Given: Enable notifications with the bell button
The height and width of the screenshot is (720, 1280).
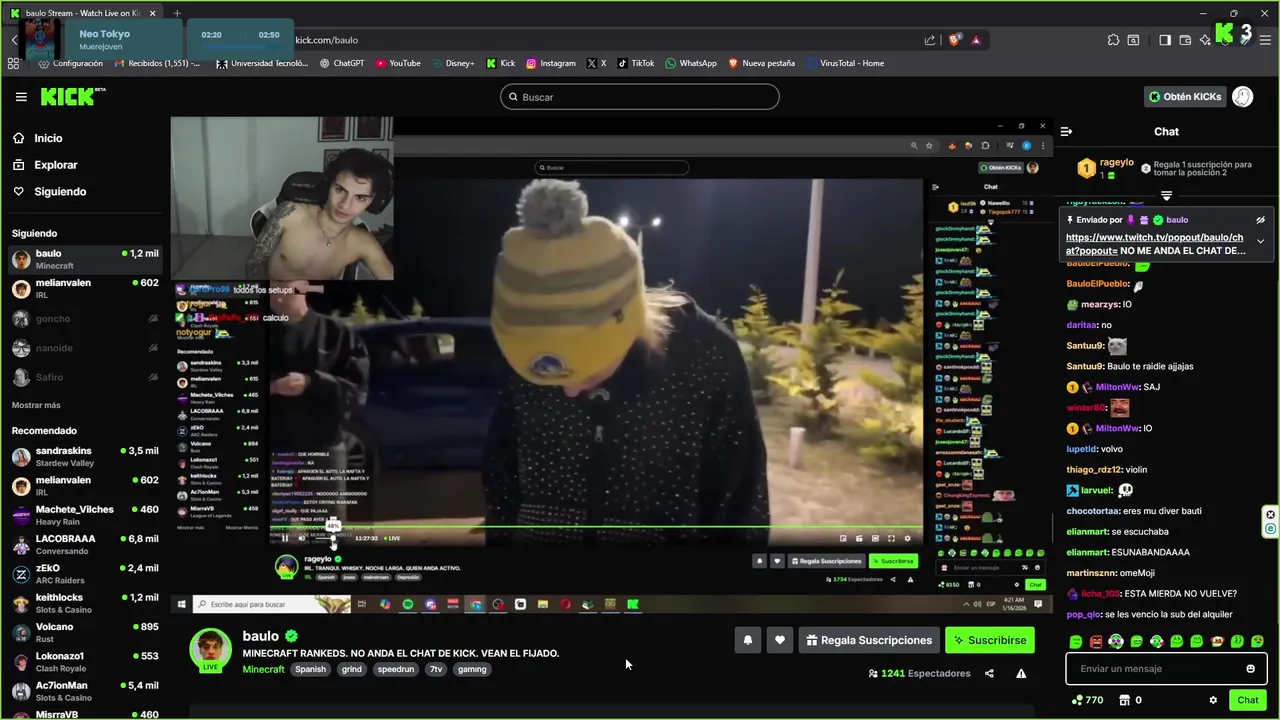Looking at the screenshot, I should [x=748, y=640].
